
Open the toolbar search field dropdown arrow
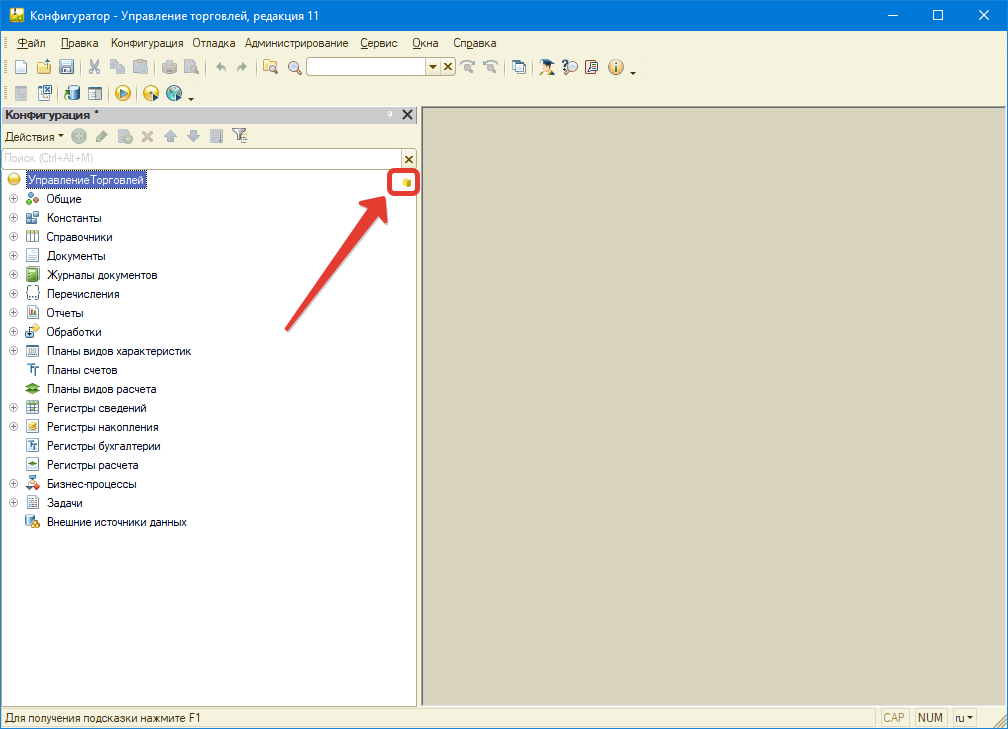point(433,67)
